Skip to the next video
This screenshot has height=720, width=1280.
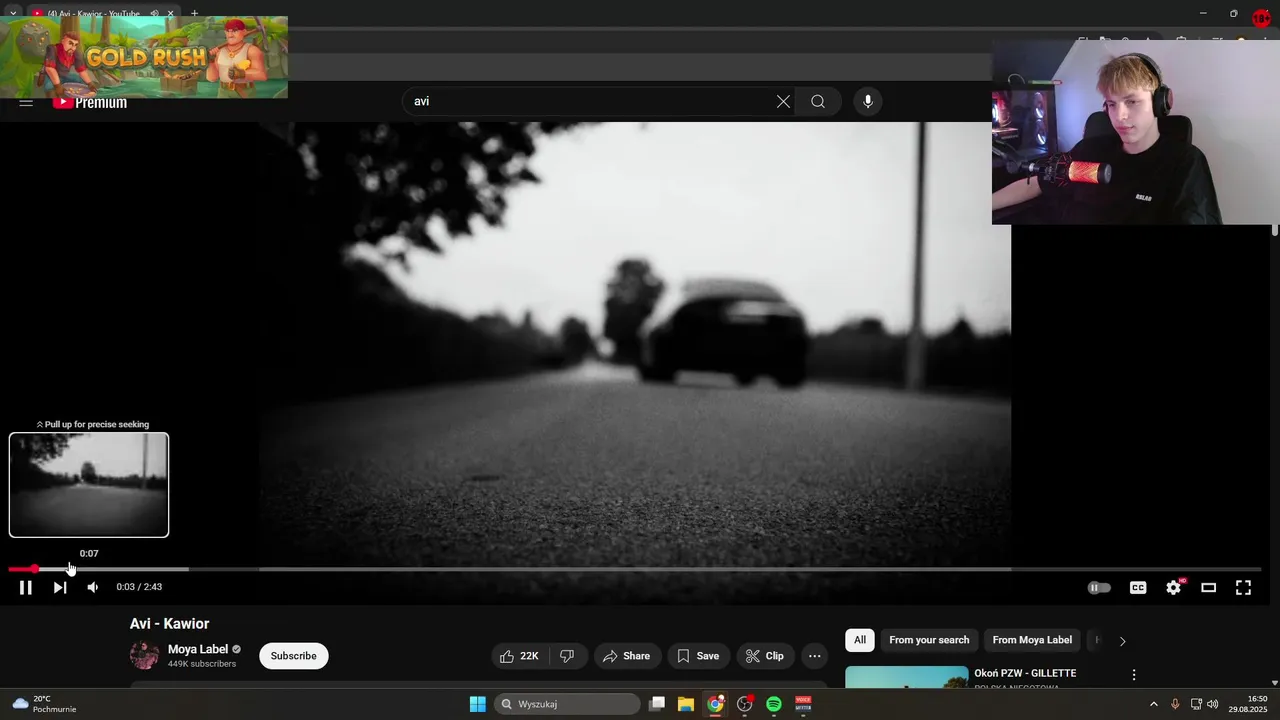point(60,588)
